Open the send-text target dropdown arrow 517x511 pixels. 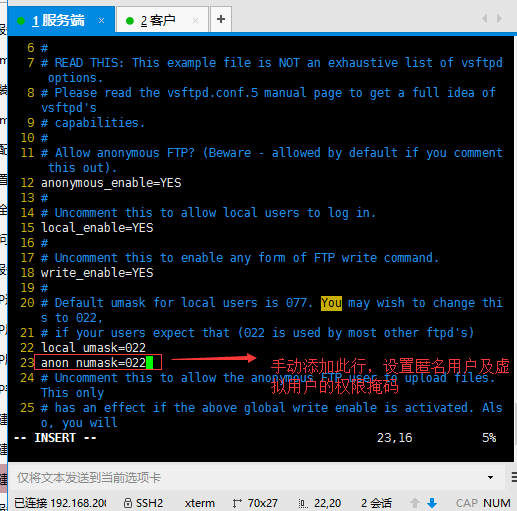(490, 477)
